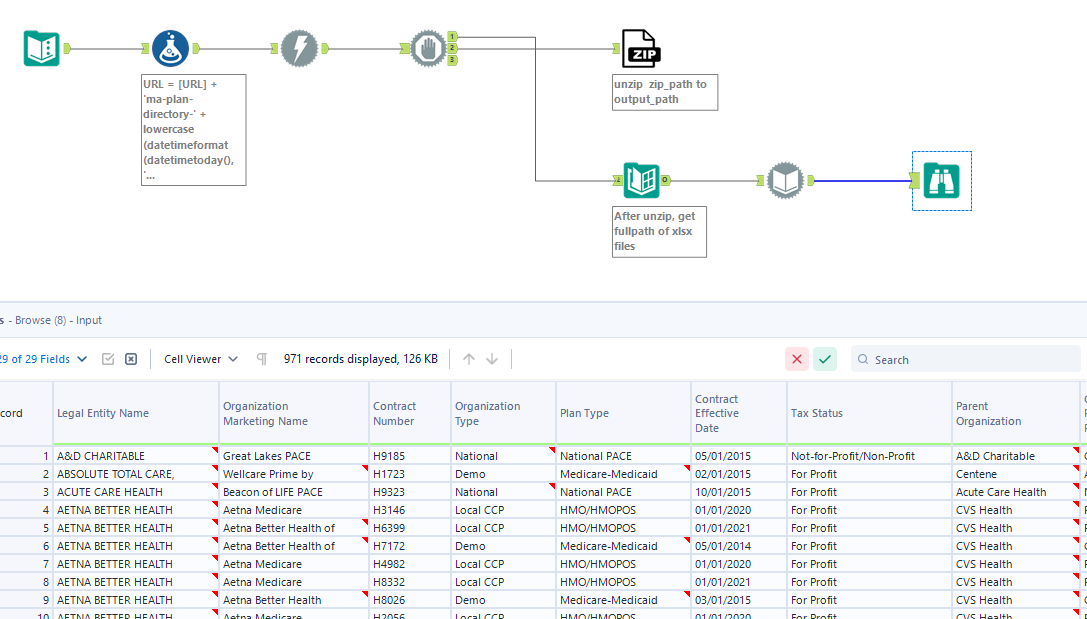Expand the 29 of 29 Fields dropdown
This screenshot has width=1087, height=619.
pyautogui.click(x=45, y=358)
